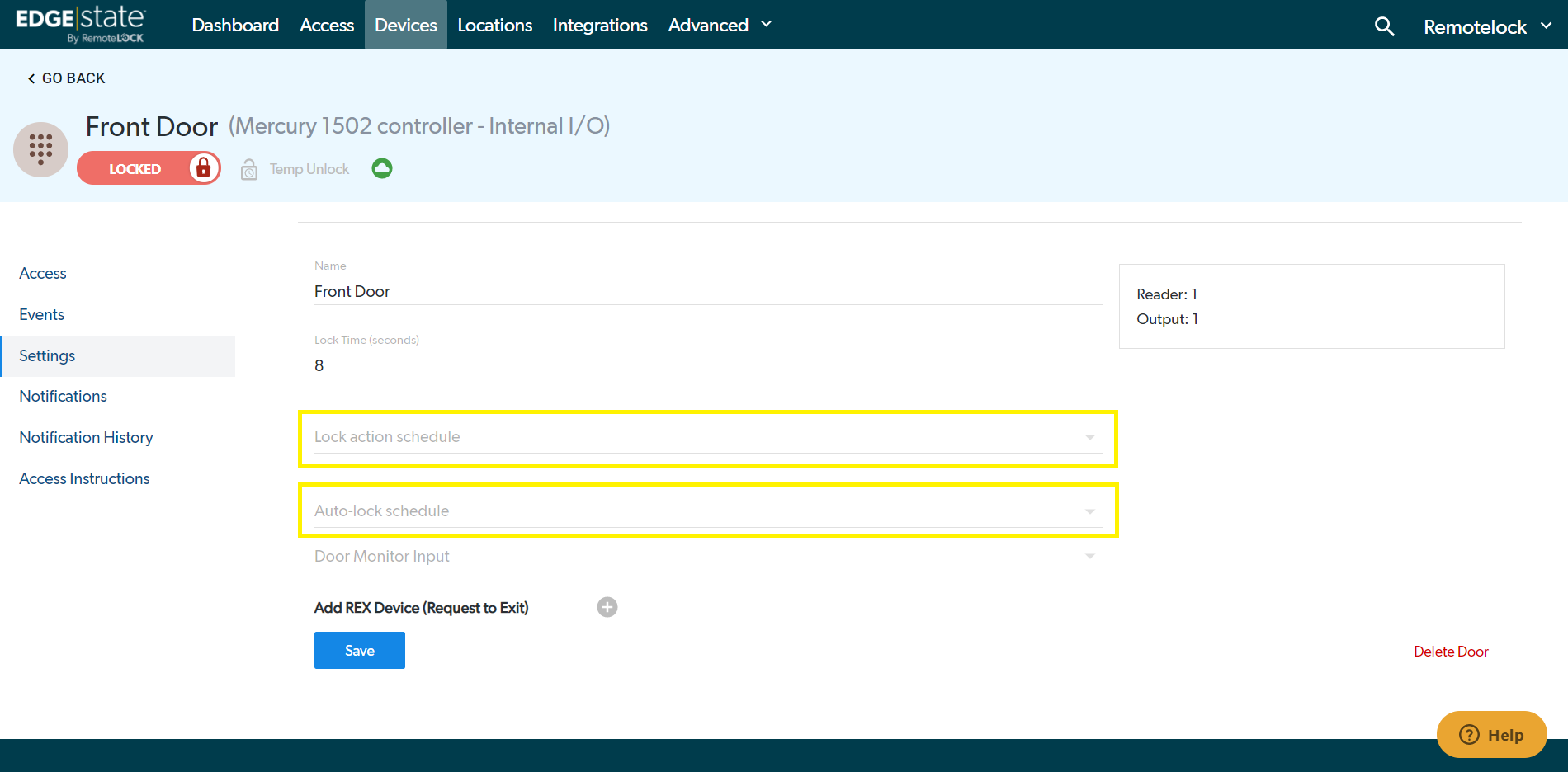The image size is (1568, 772).
Task: Click the Lock Time seconds field
Action: (707, 365)
